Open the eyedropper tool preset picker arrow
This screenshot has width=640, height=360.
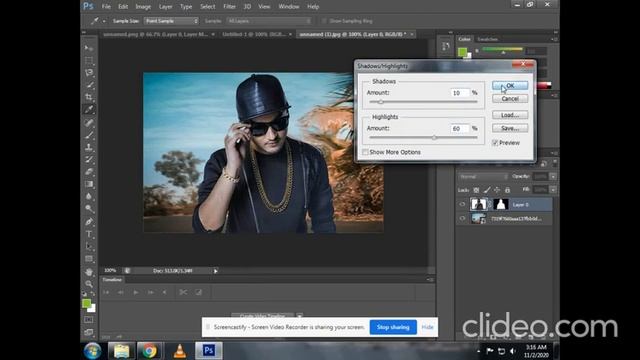104,21
